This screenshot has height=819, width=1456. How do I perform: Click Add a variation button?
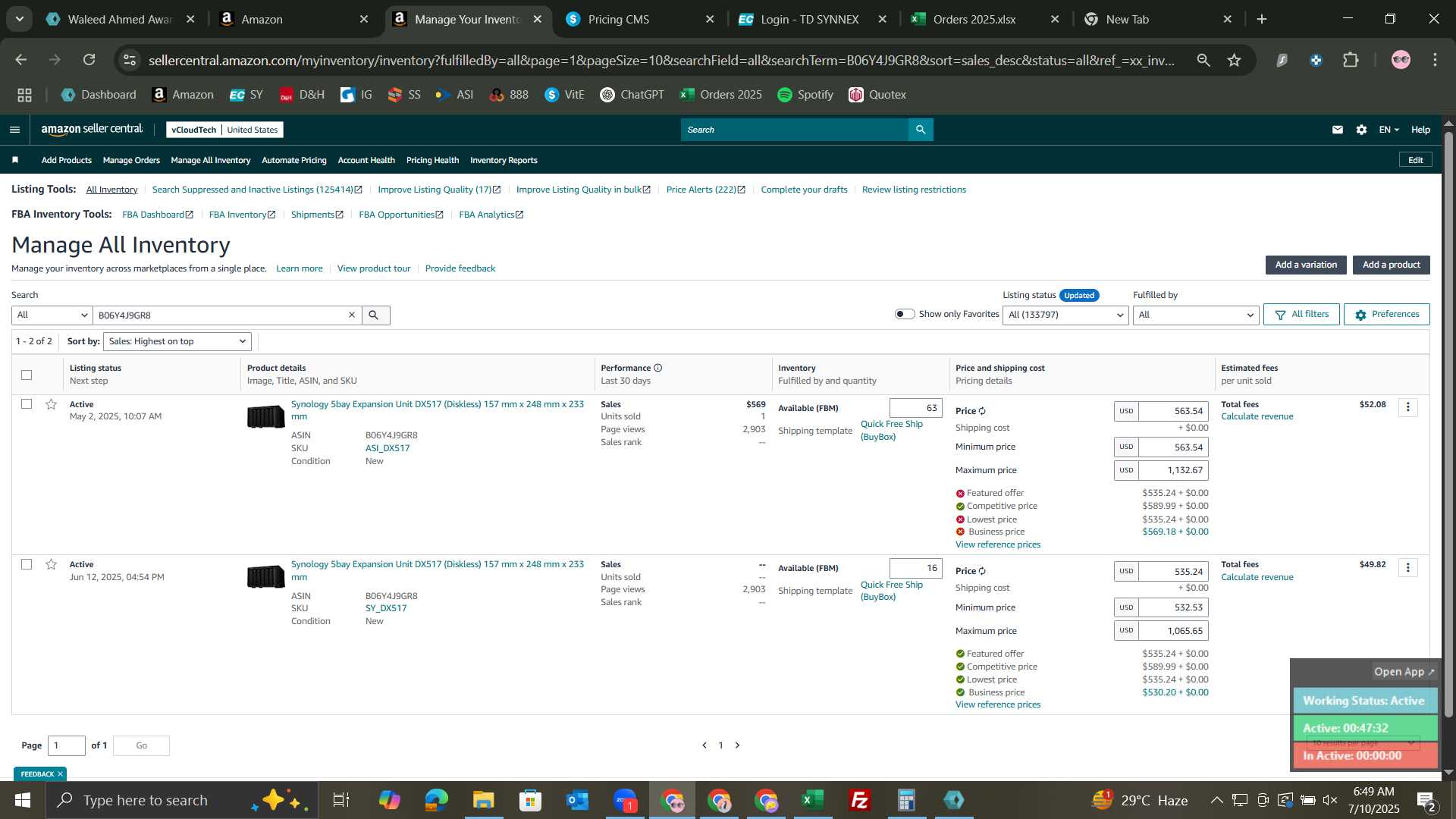[x=1306, y=265]
